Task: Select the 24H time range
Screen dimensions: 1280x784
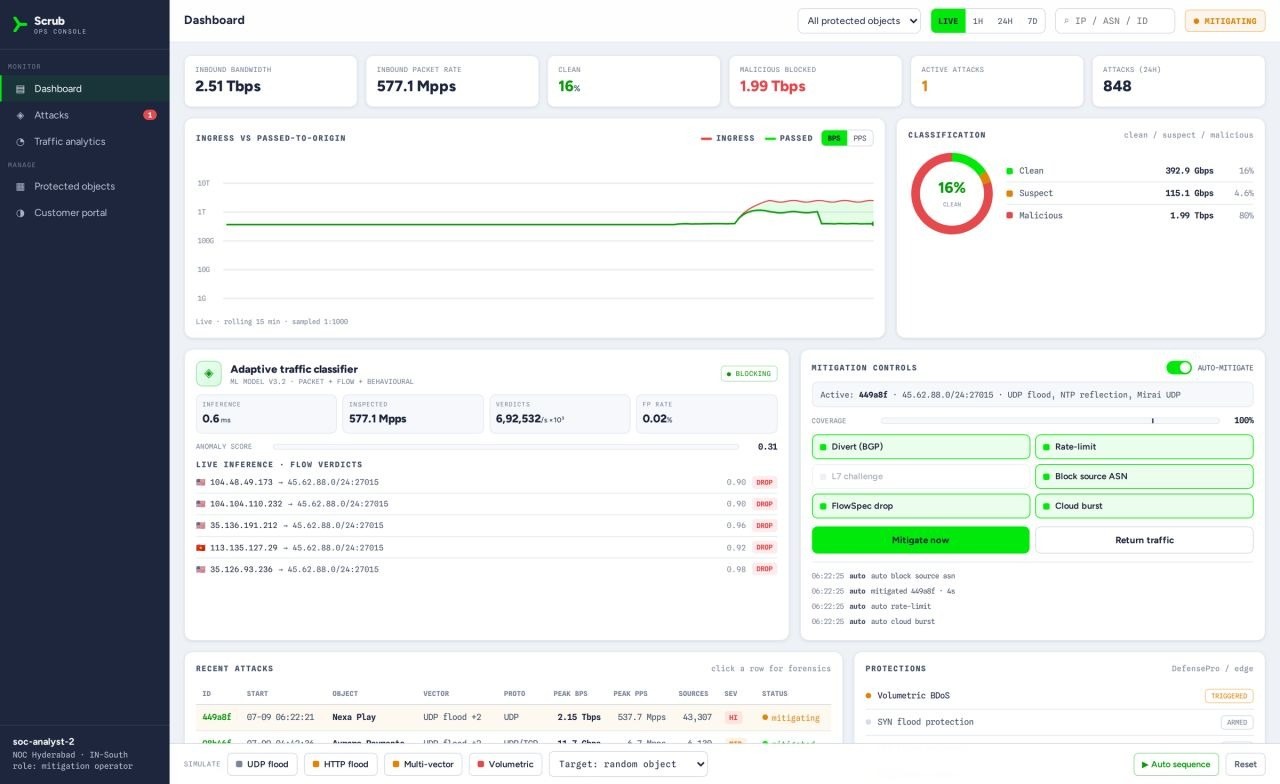Action: pos(1005,21)
